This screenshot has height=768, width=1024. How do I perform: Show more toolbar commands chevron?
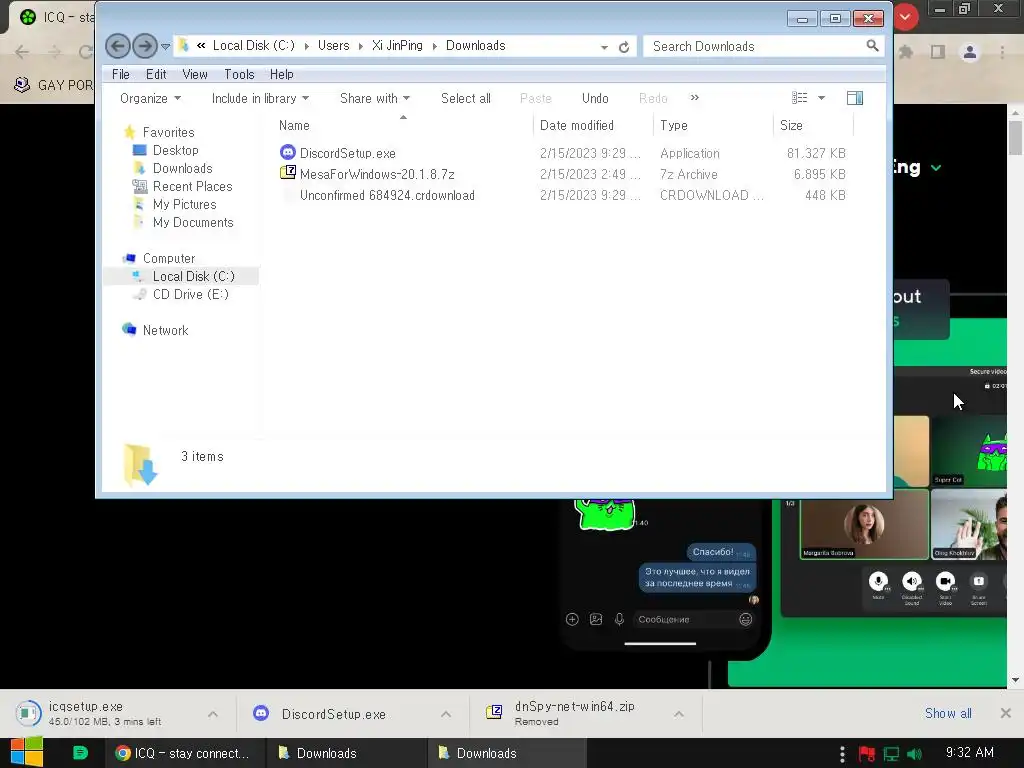point(694,98)
